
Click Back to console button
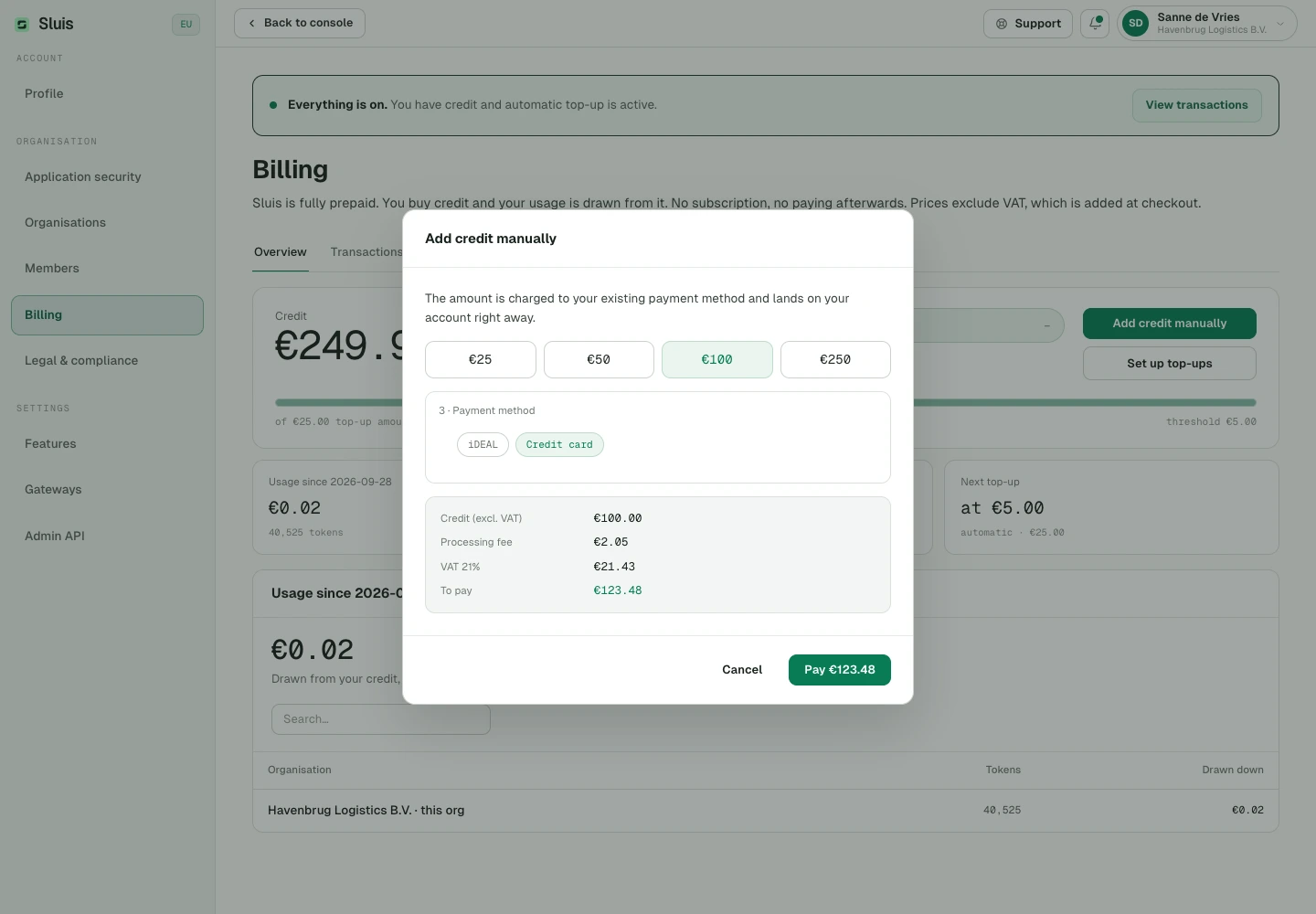pos(300,24)
